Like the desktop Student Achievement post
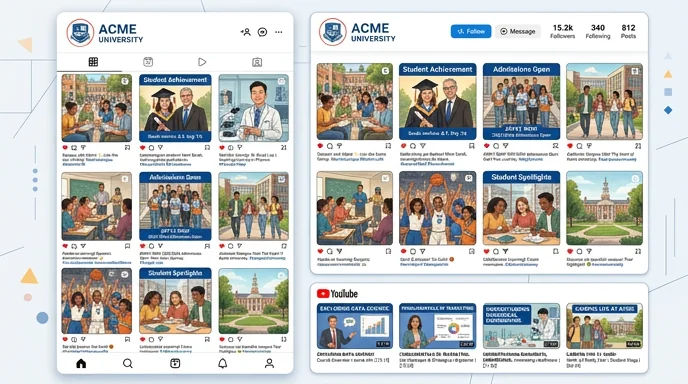The height and width of the screenshot is (384, 688). coord(403,146)
